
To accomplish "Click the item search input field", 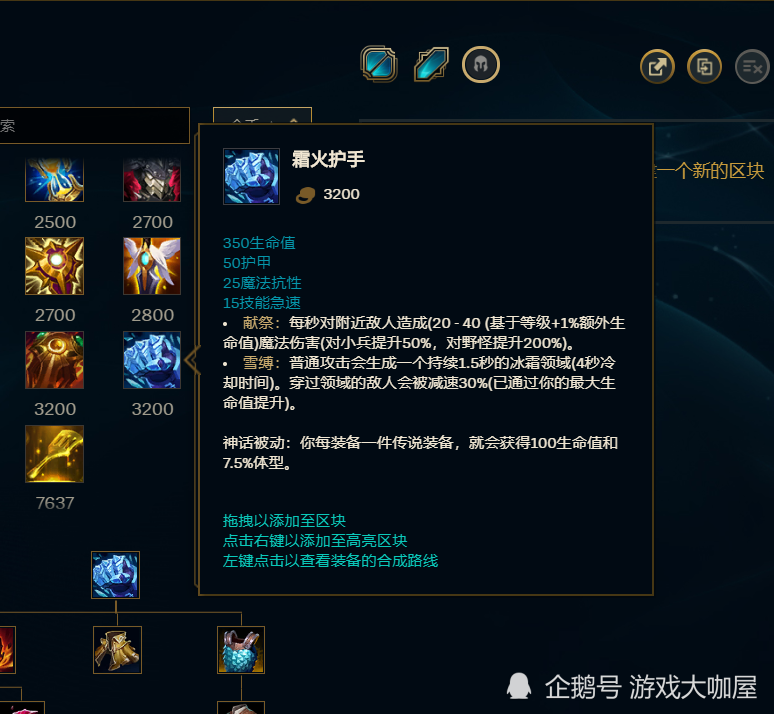I will click(x=94, y=125).
